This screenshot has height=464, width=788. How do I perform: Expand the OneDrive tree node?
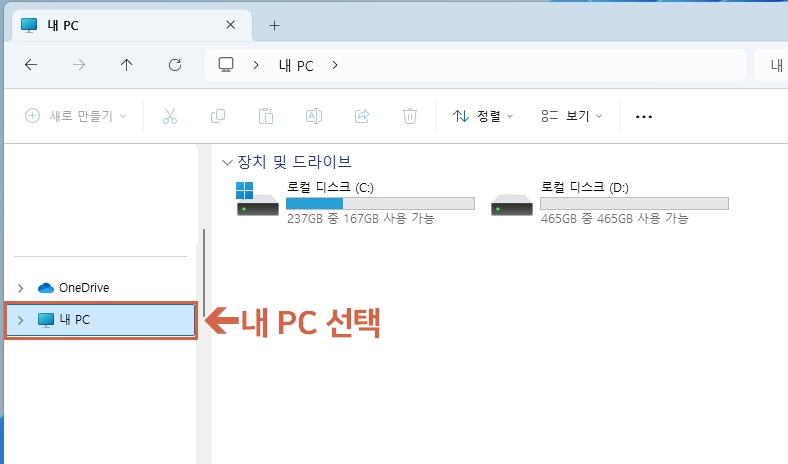[21, 288]
